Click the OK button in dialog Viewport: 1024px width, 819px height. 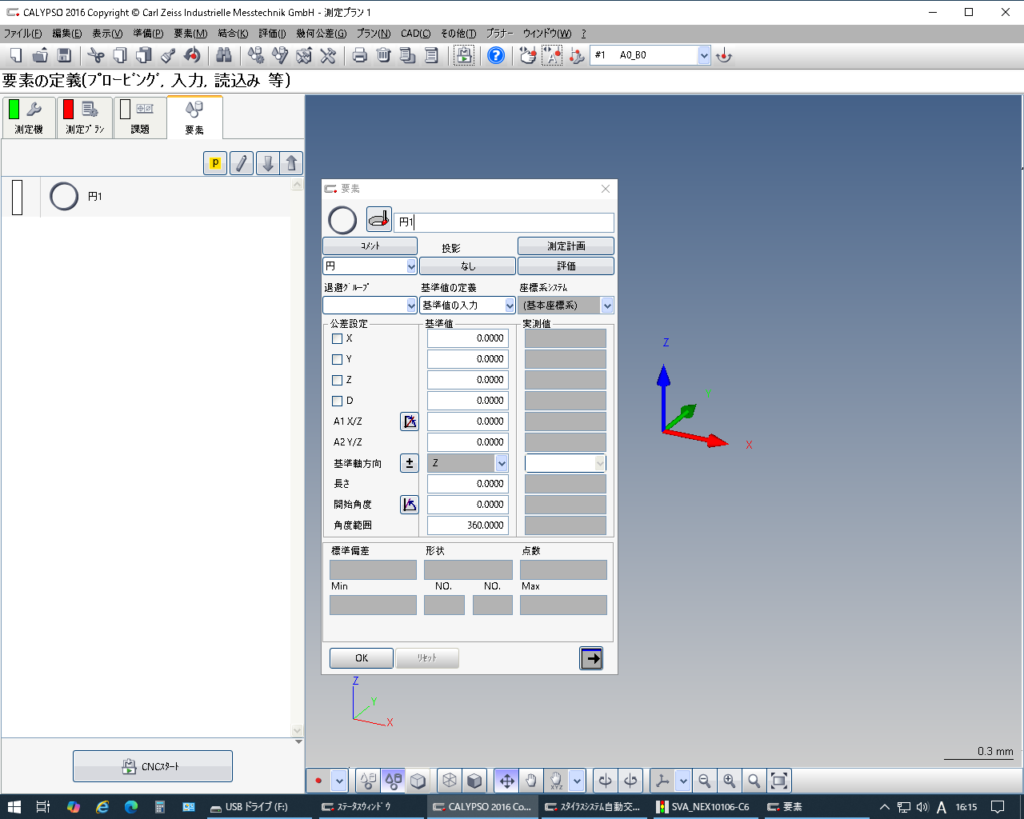click(x=361, y=658)
